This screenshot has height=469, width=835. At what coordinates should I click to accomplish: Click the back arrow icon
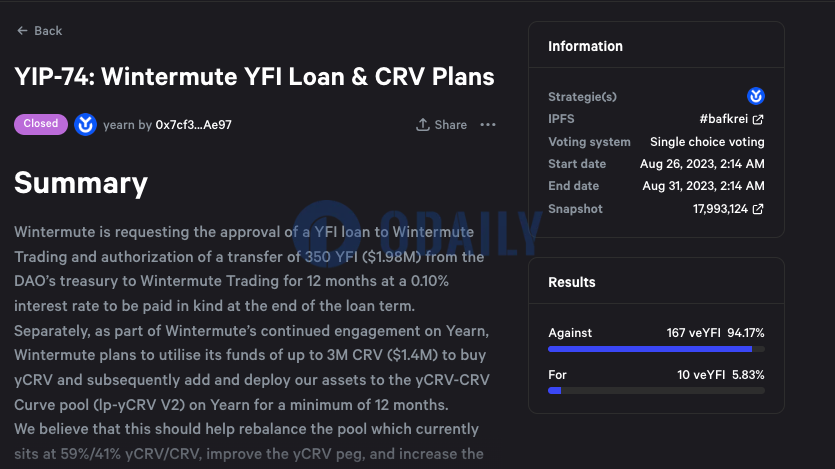click(x=22, y=31)
